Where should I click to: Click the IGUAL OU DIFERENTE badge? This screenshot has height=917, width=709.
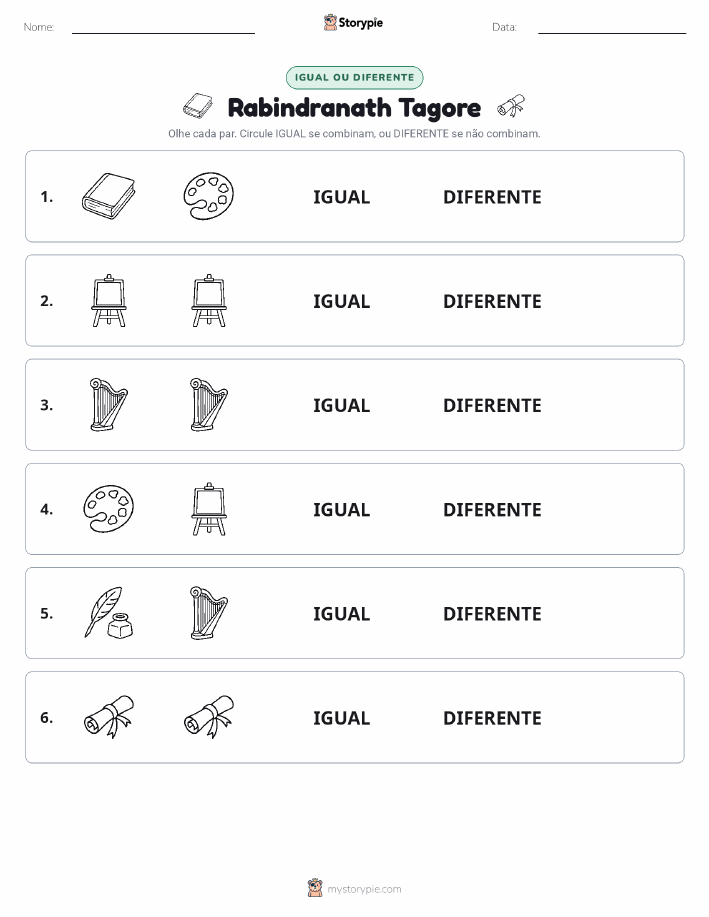pos(354,77)
